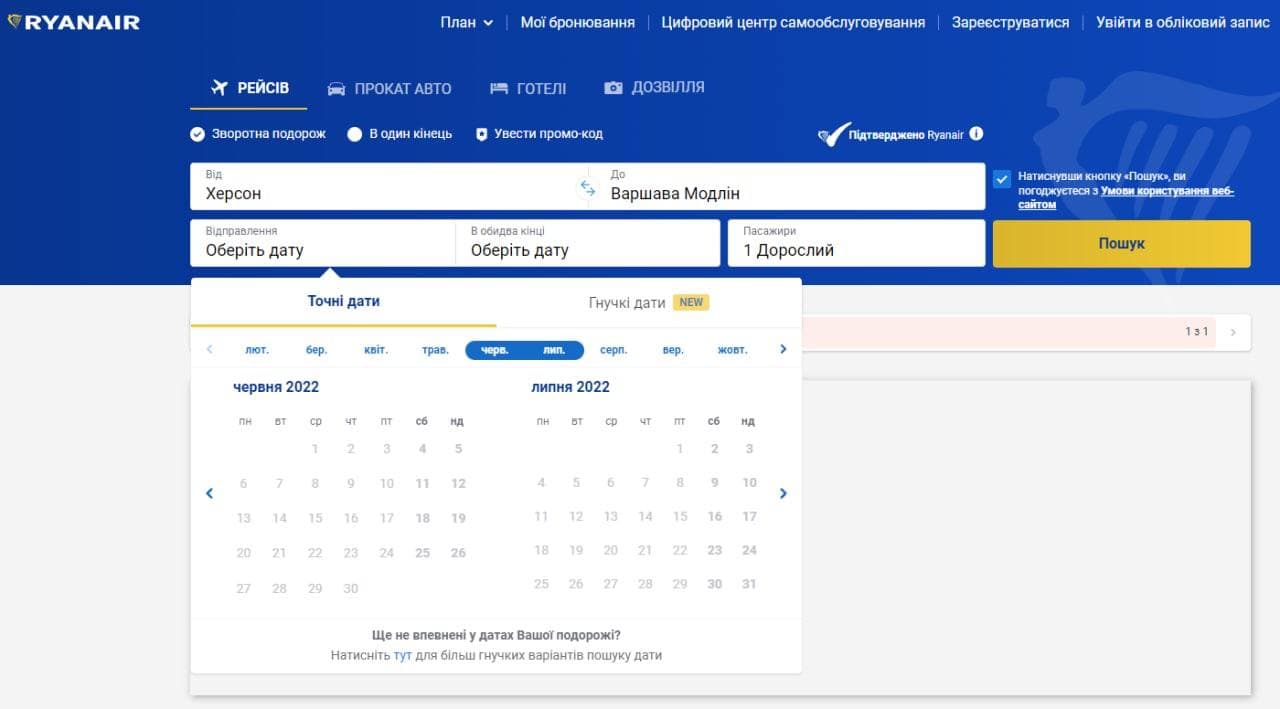Click the hotels bed icon
The image size is (1280, 709).
coord(499,89)
